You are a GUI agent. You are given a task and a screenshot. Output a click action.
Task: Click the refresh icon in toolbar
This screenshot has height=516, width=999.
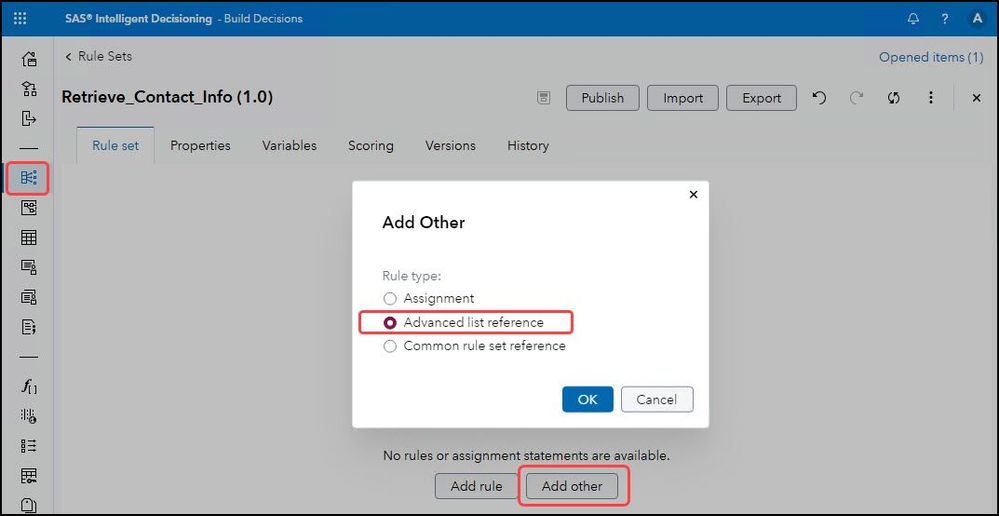[x=894, y=98]
